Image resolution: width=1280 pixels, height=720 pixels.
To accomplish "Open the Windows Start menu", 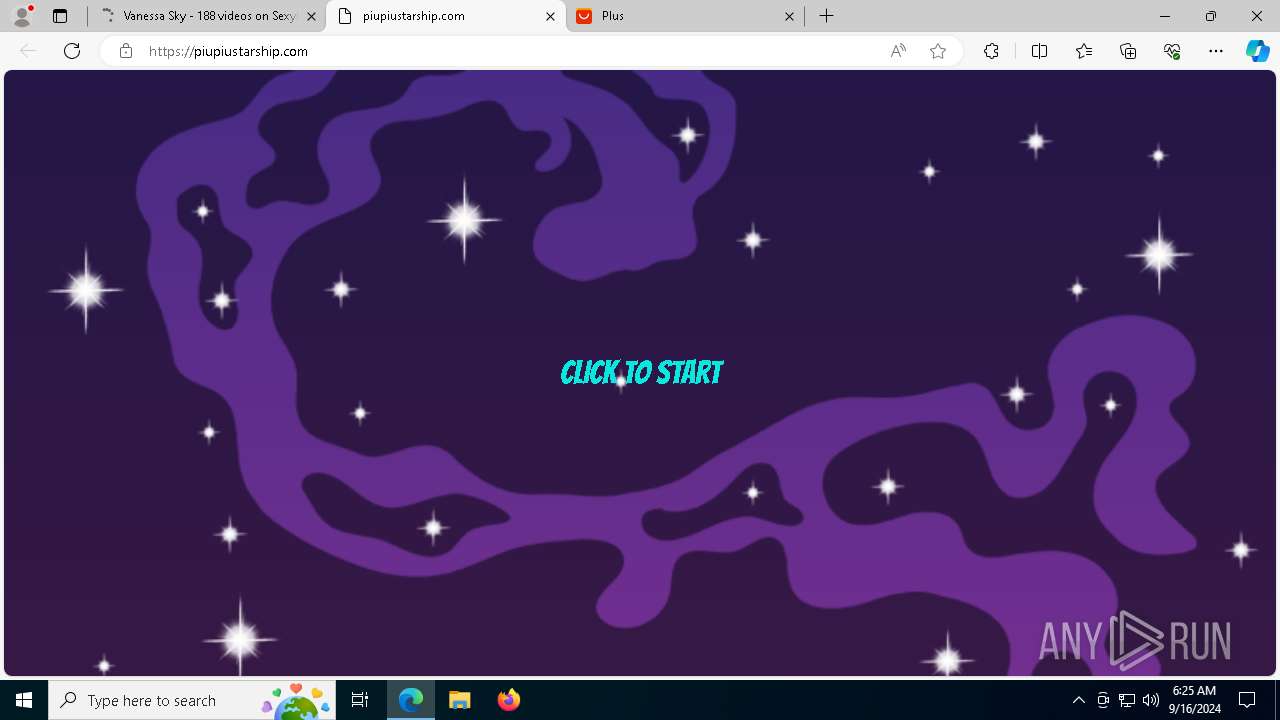I will click(x=24, y=700).
